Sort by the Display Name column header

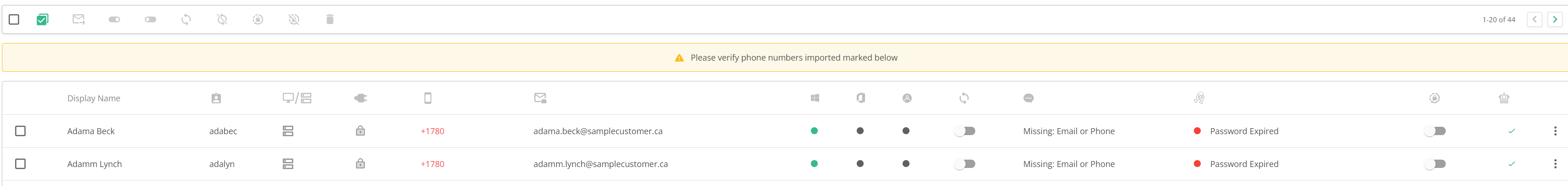pyautogui.click(x=94, y=99)
